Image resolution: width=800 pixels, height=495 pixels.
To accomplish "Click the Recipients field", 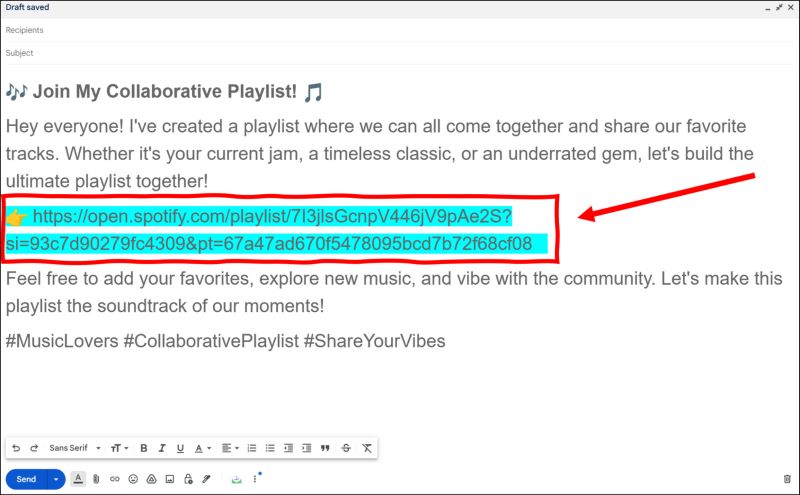I will point(400,30).
